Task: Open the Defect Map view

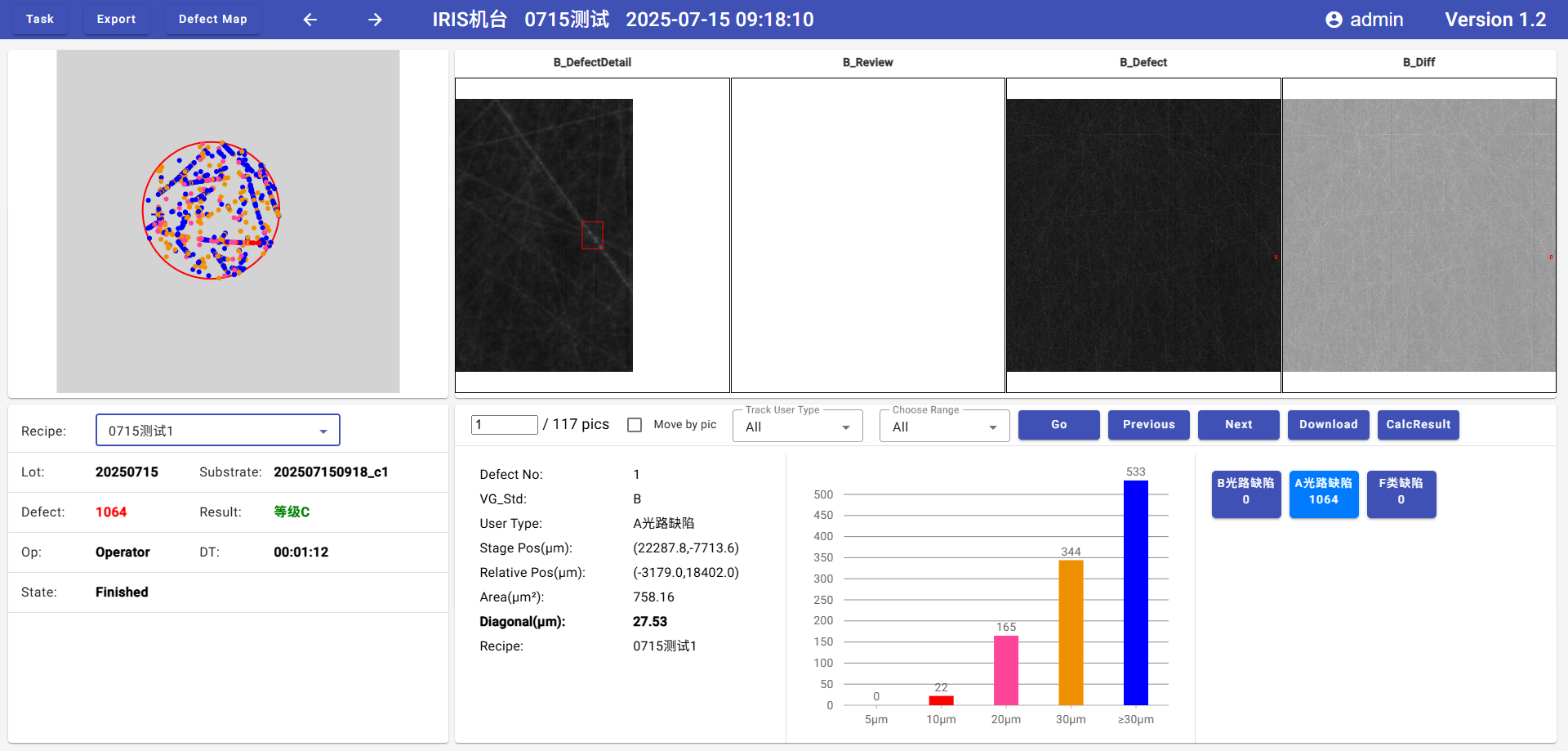Action: 213,19
